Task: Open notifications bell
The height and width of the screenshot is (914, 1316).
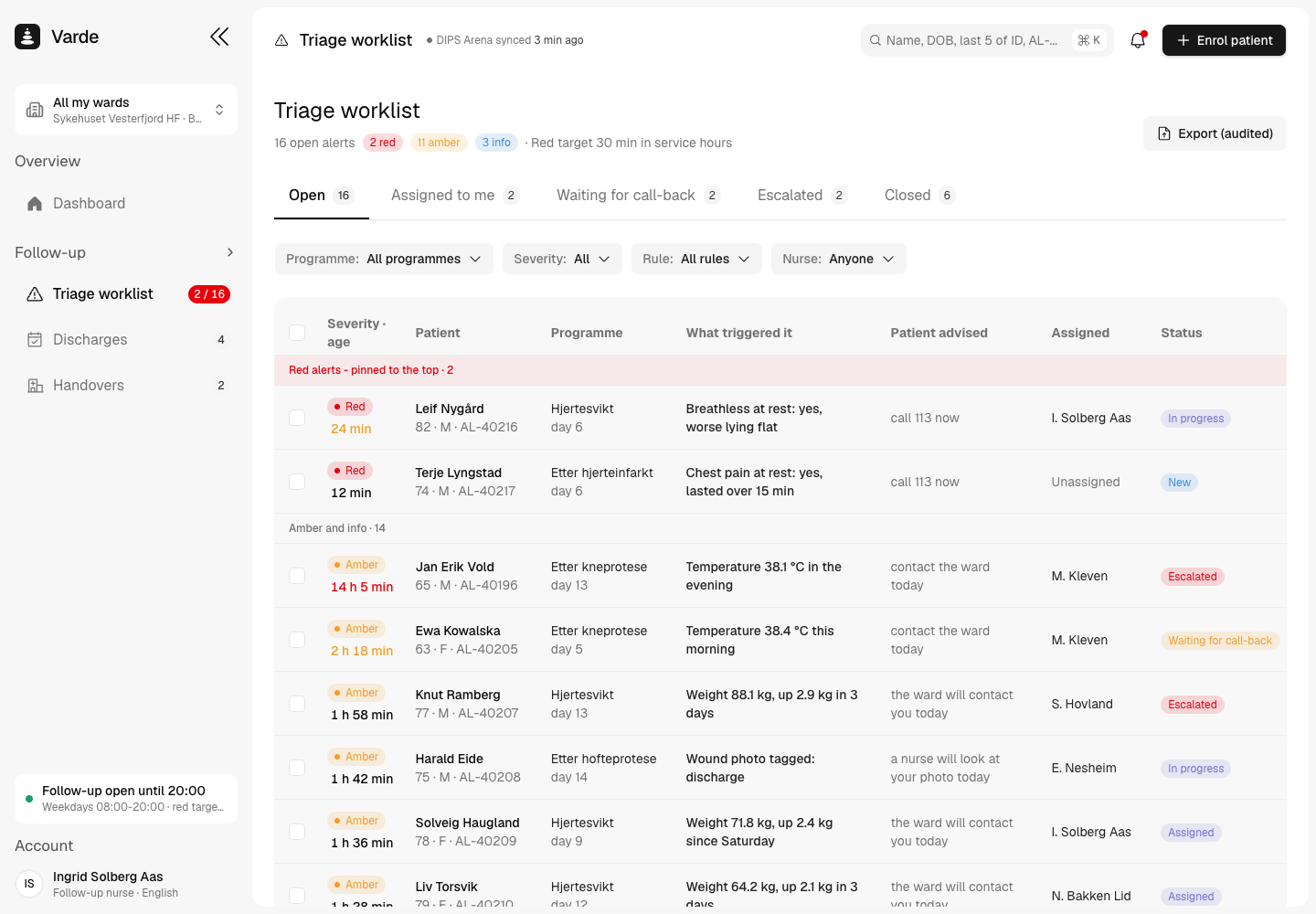Action: tap(1138, 40)
